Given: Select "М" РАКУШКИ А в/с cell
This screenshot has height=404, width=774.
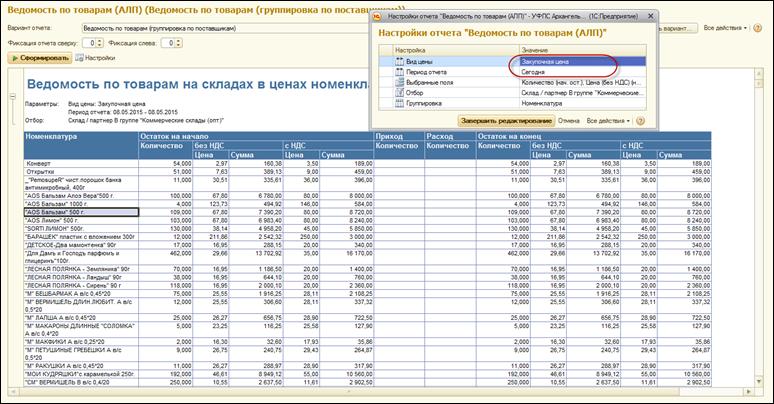Looking at the screenshot, I should [81, 366].
